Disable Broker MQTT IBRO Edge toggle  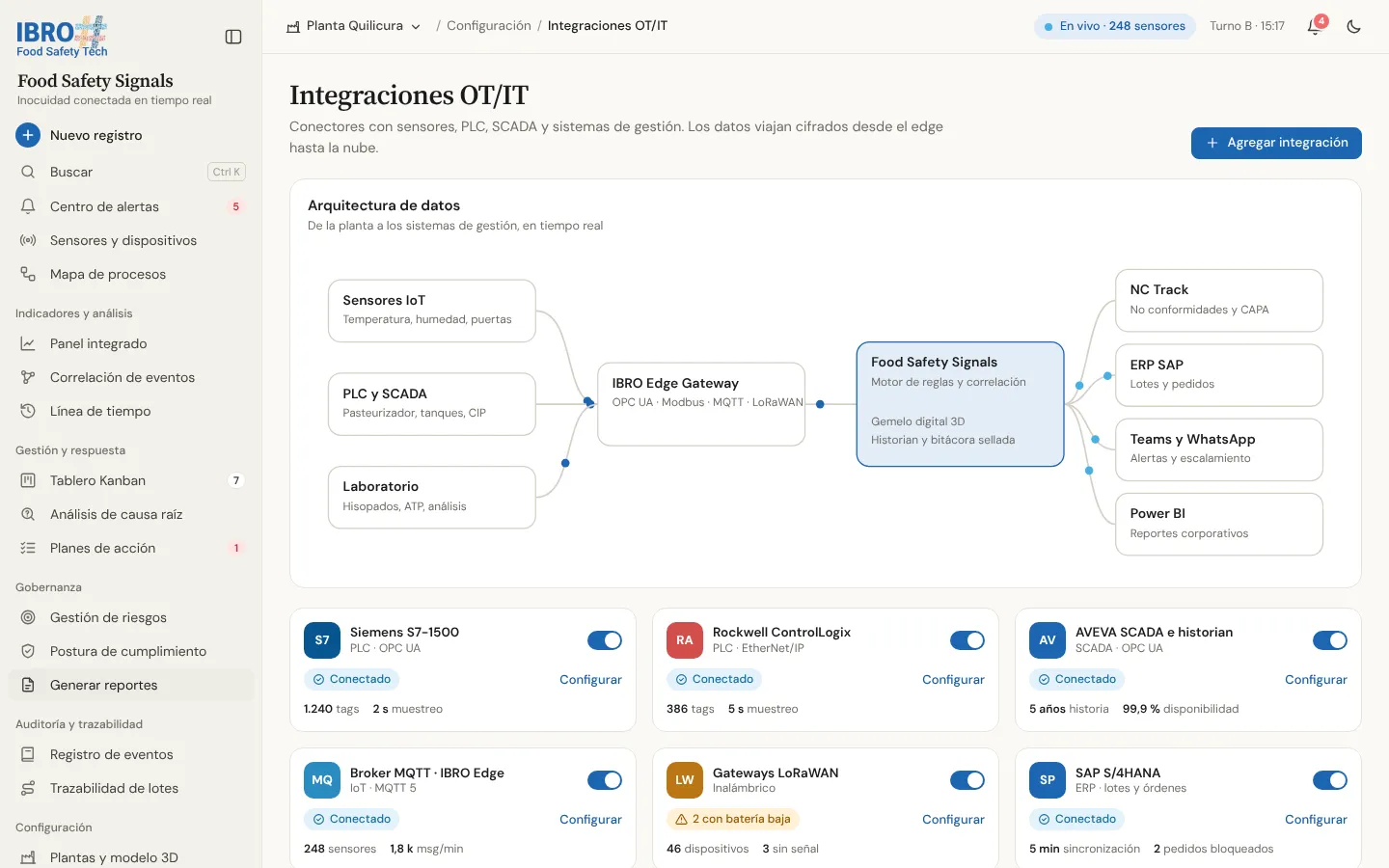coord(605,780)
